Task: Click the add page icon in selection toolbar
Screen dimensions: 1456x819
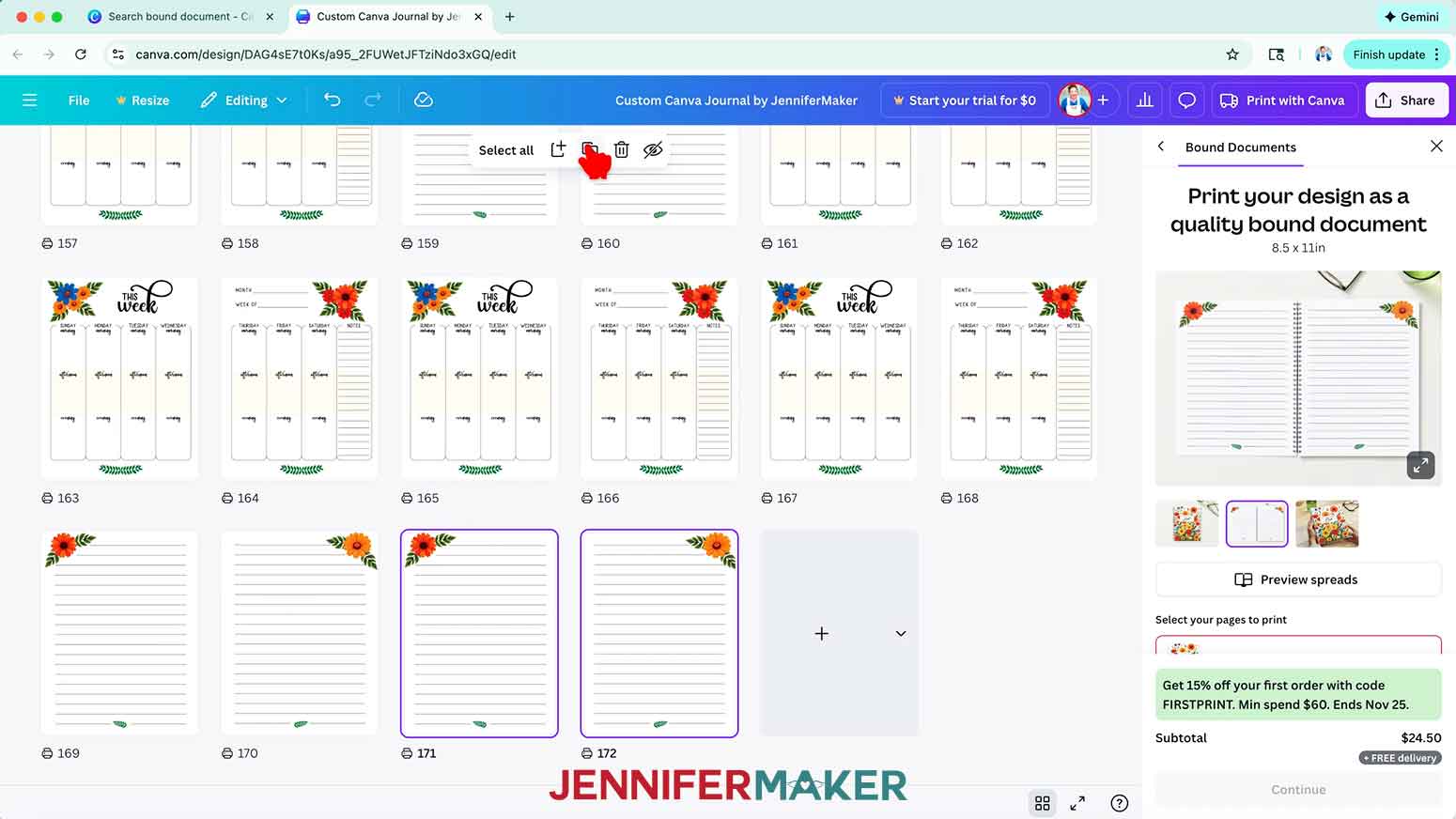Action: click(558, 149)
